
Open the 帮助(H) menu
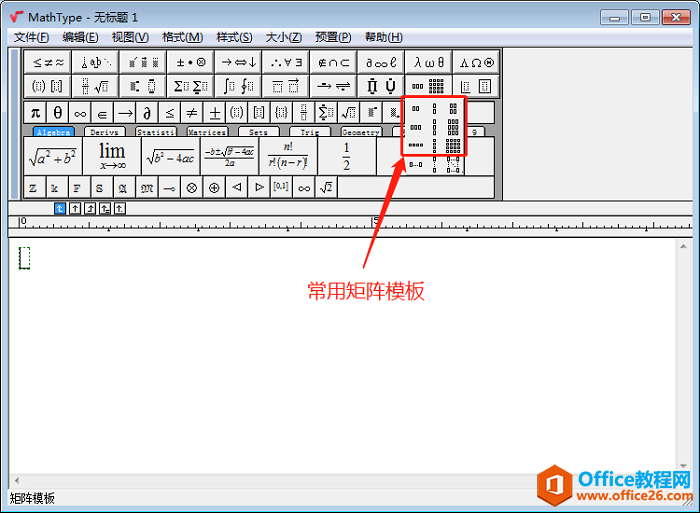[384, 37]
